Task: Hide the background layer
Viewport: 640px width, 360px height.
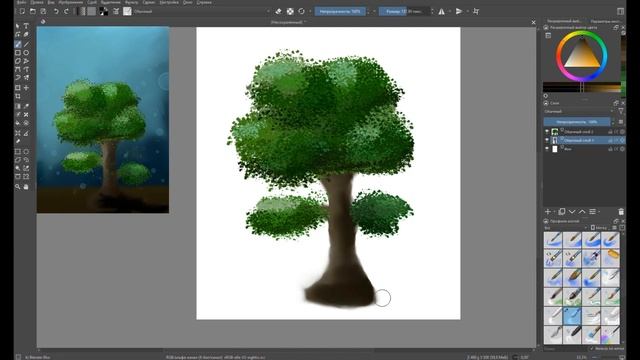Action: 547,149
